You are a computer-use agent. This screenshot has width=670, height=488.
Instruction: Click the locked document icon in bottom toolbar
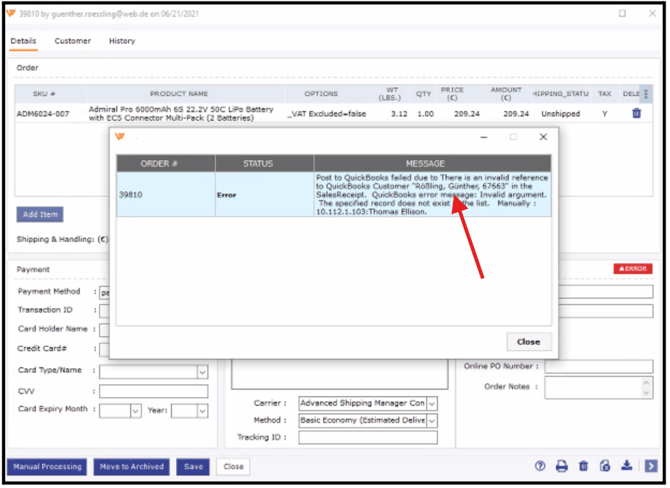point(605,466)
